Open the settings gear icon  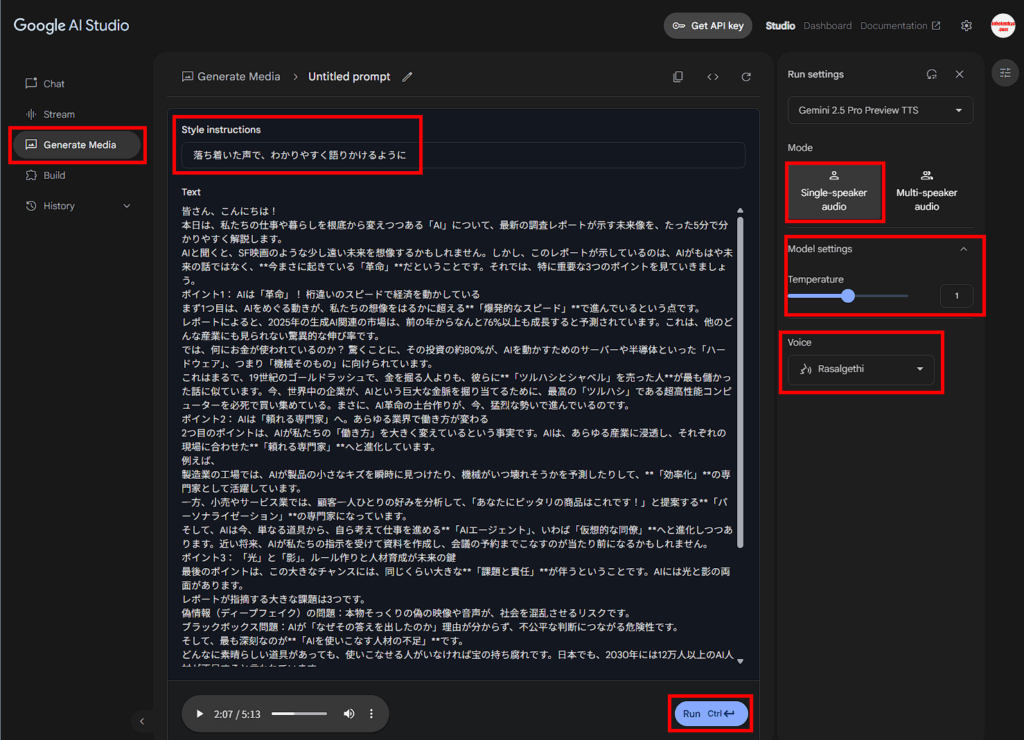966,26
